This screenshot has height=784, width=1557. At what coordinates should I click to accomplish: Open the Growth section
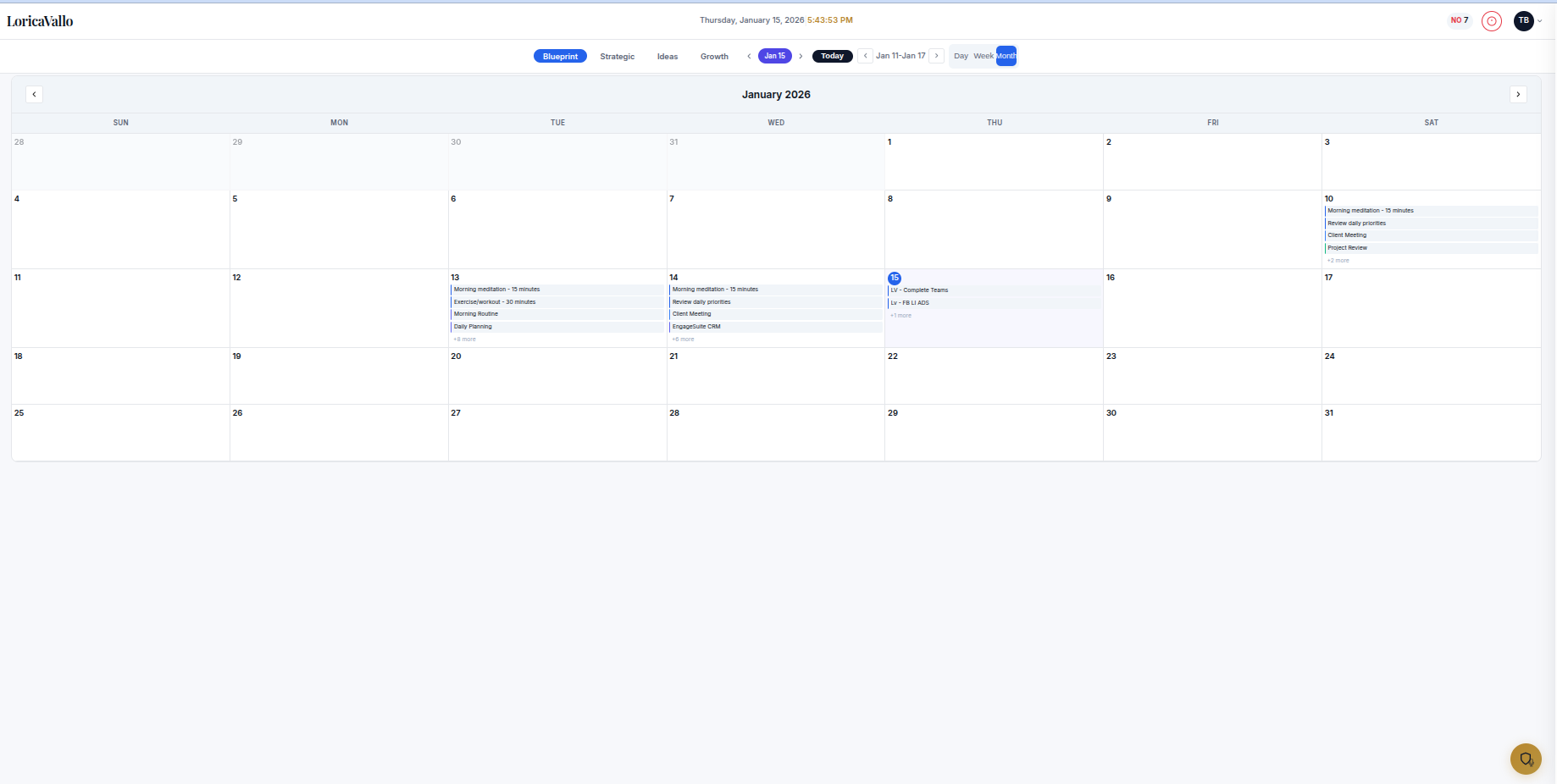point(714,56)
